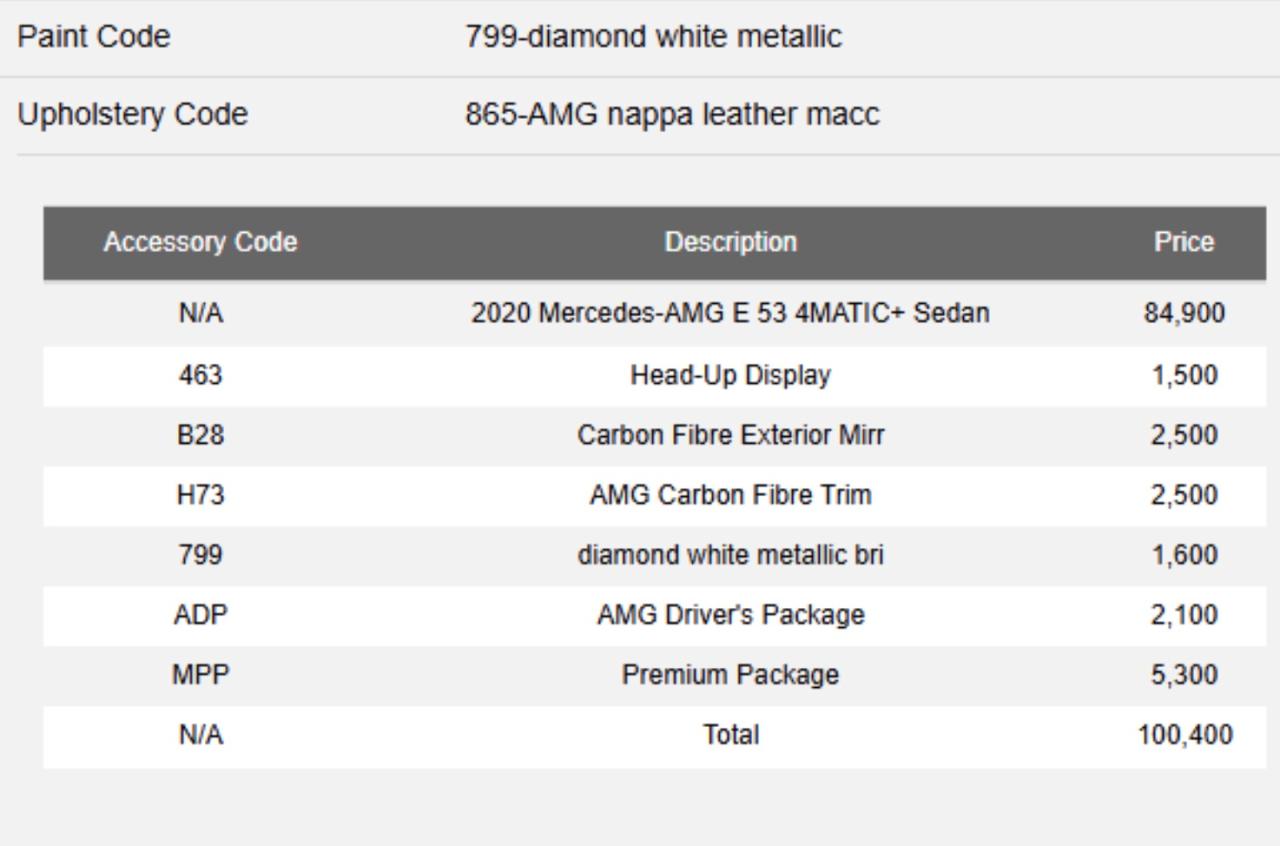Image resolution: width=1280 pixels, height=846 pixels.
Task: Select the Mercedes-AMG E 53 4MATIC+ Sedan description
Action: (730, 314)
